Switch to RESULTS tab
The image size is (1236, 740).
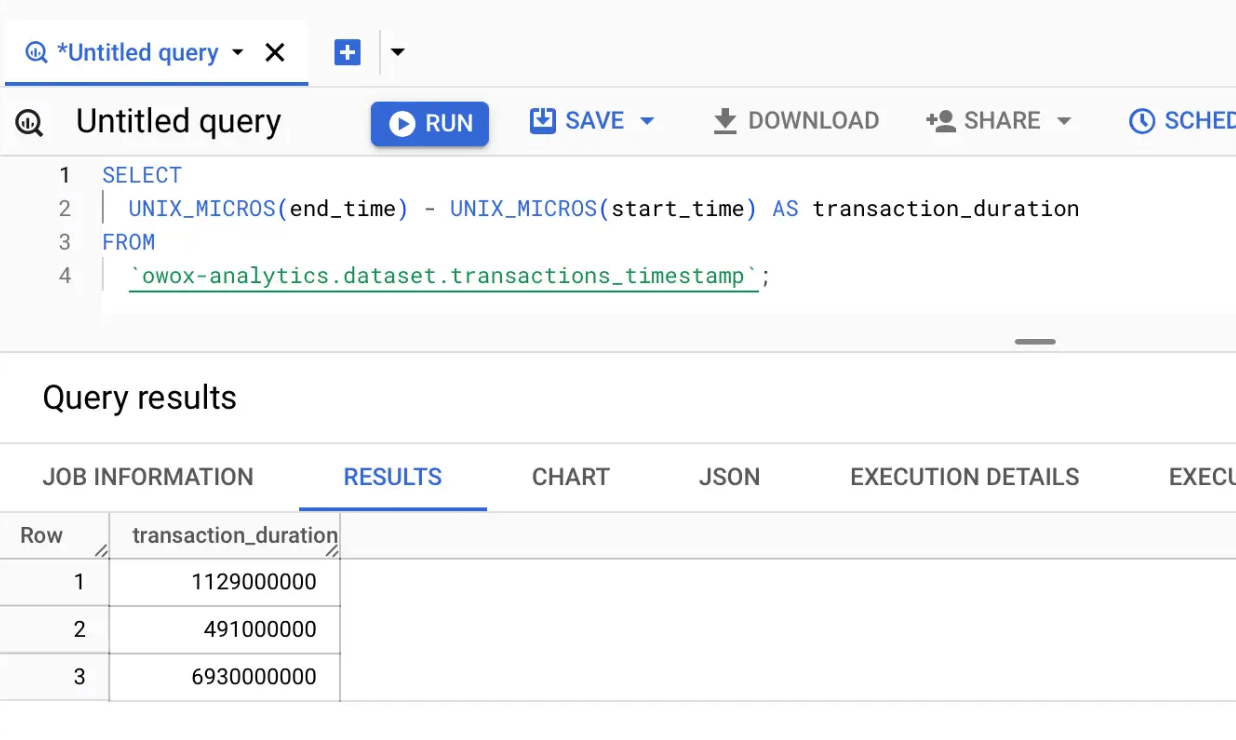tap(393, 477)
